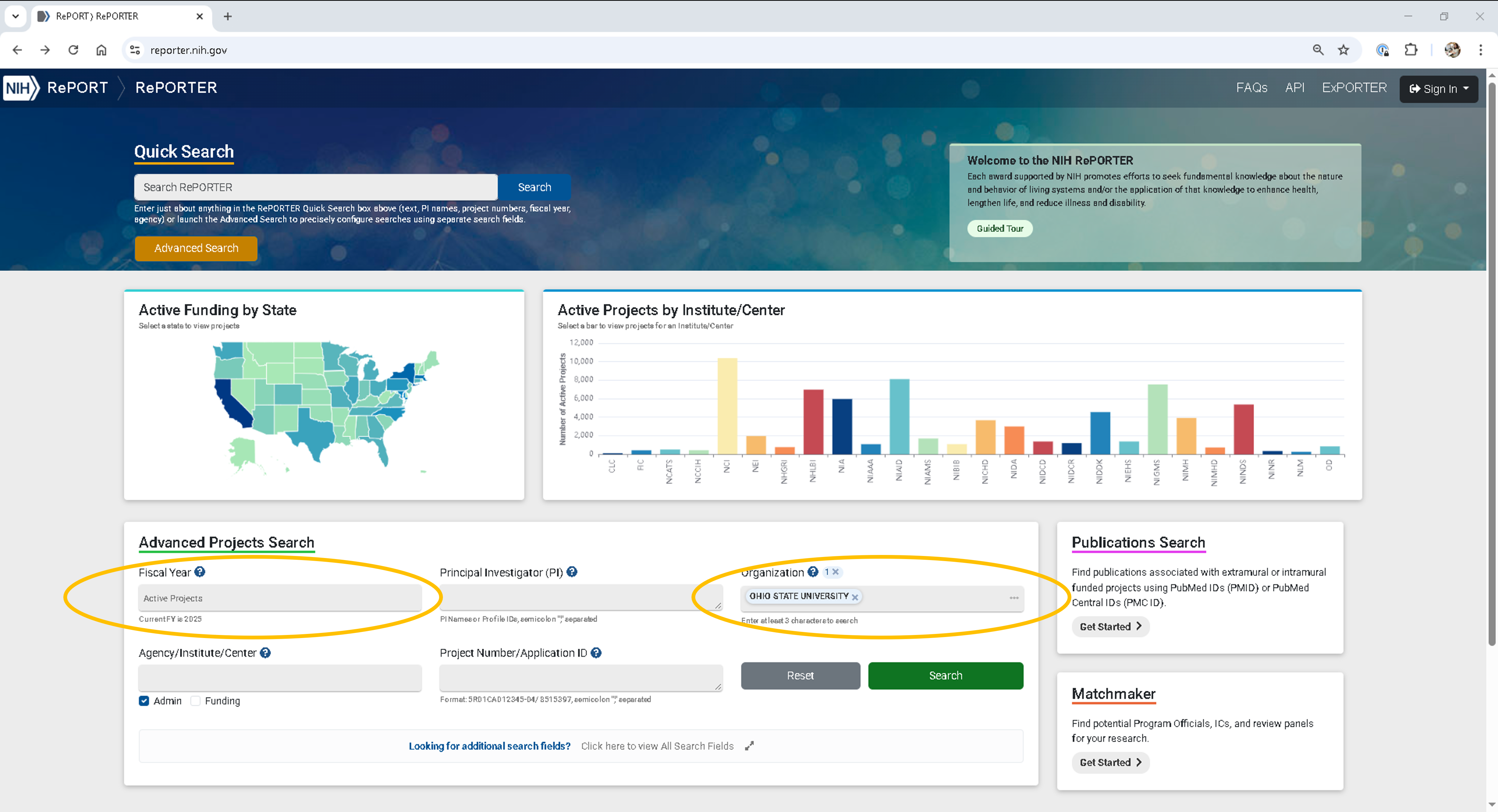The width and height of the screenshot is (1498, 812).
Task: Open the FAQs menu item
Action: (1252, 88)
